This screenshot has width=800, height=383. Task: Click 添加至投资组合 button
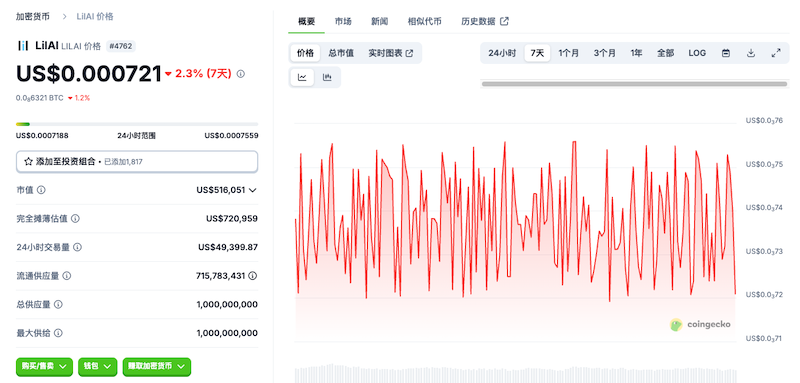[x=137, y=162]
